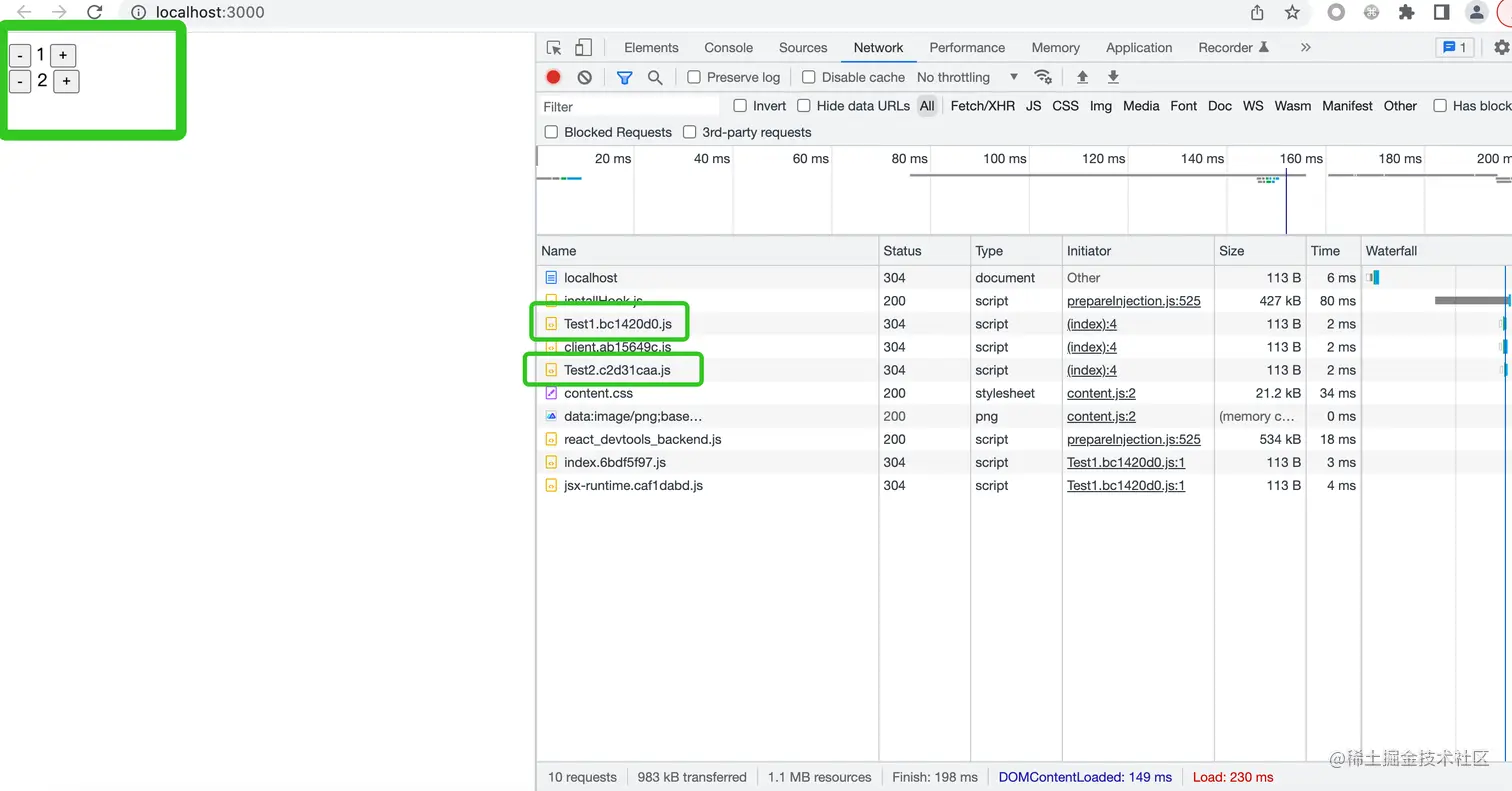Viewport: 1512px width, 791px height.
Task: Expand more DevTools tabs chevron
Action: [x=1305, y=47]
